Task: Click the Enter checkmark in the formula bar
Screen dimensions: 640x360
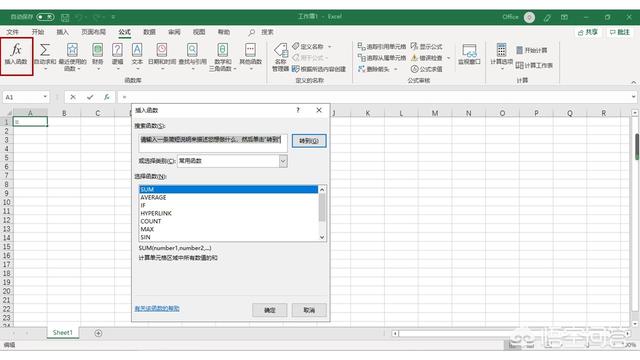Action: point(90,97)
